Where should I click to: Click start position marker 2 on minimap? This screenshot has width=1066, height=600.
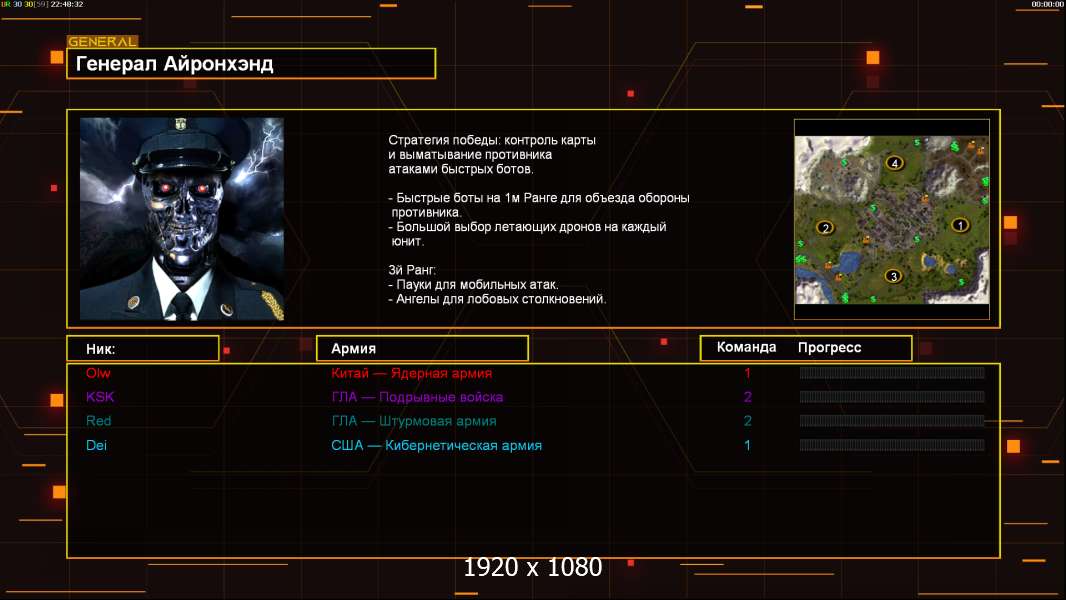coord(825,228)
